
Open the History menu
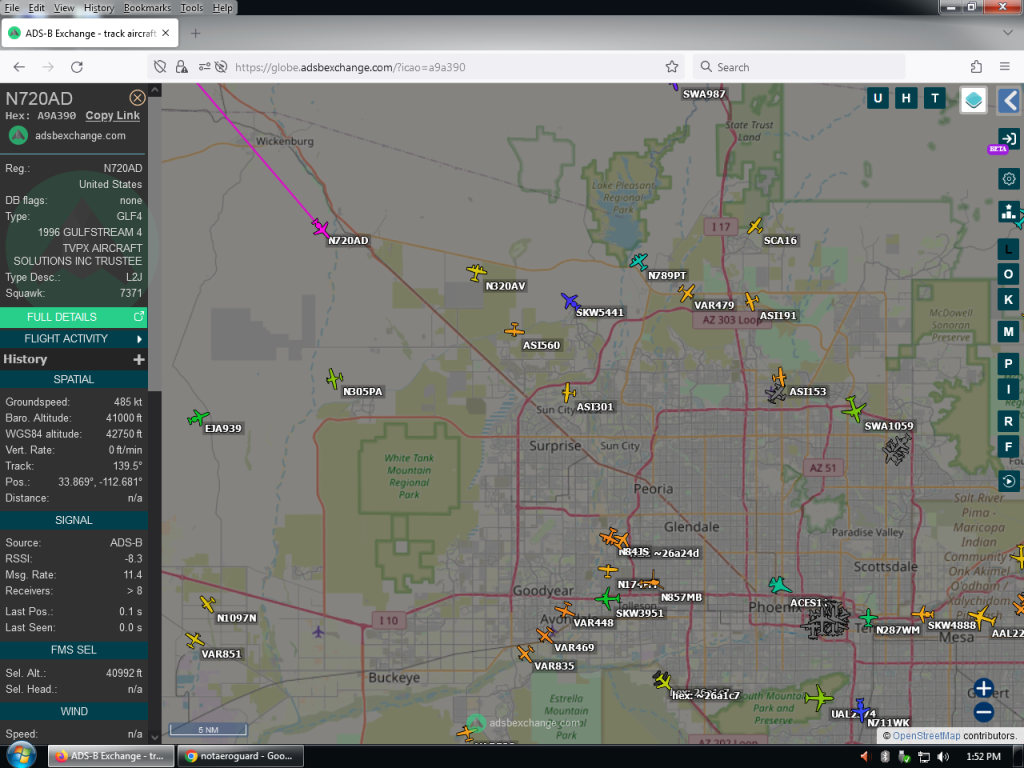[x=99, y=8]
